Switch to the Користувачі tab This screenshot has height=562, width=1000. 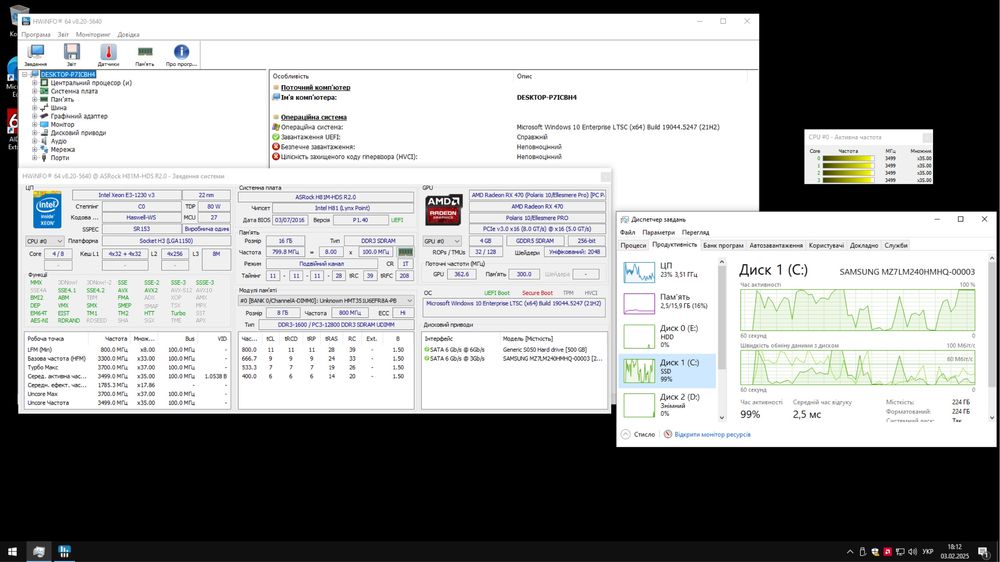click(x=826, y=246)
